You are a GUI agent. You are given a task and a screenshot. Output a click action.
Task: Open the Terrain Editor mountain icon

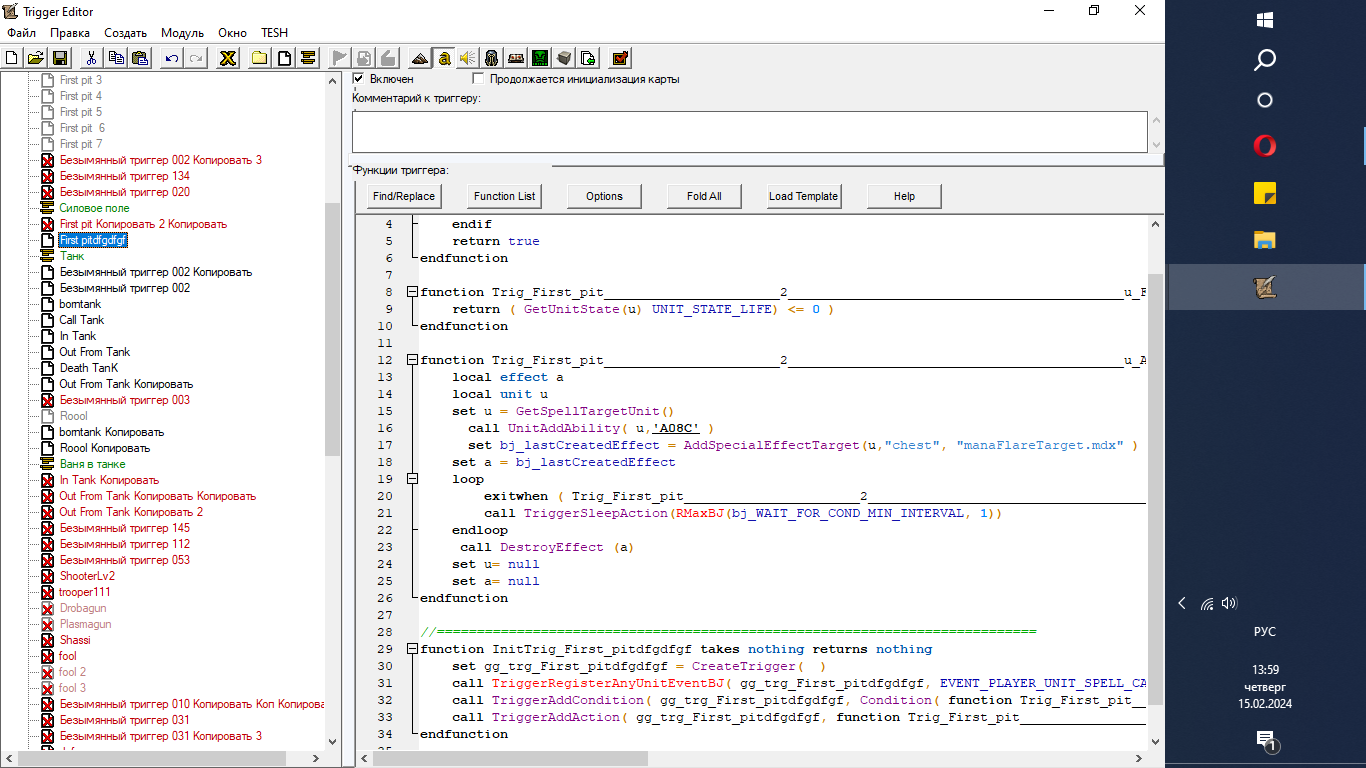tap(420, 58)
